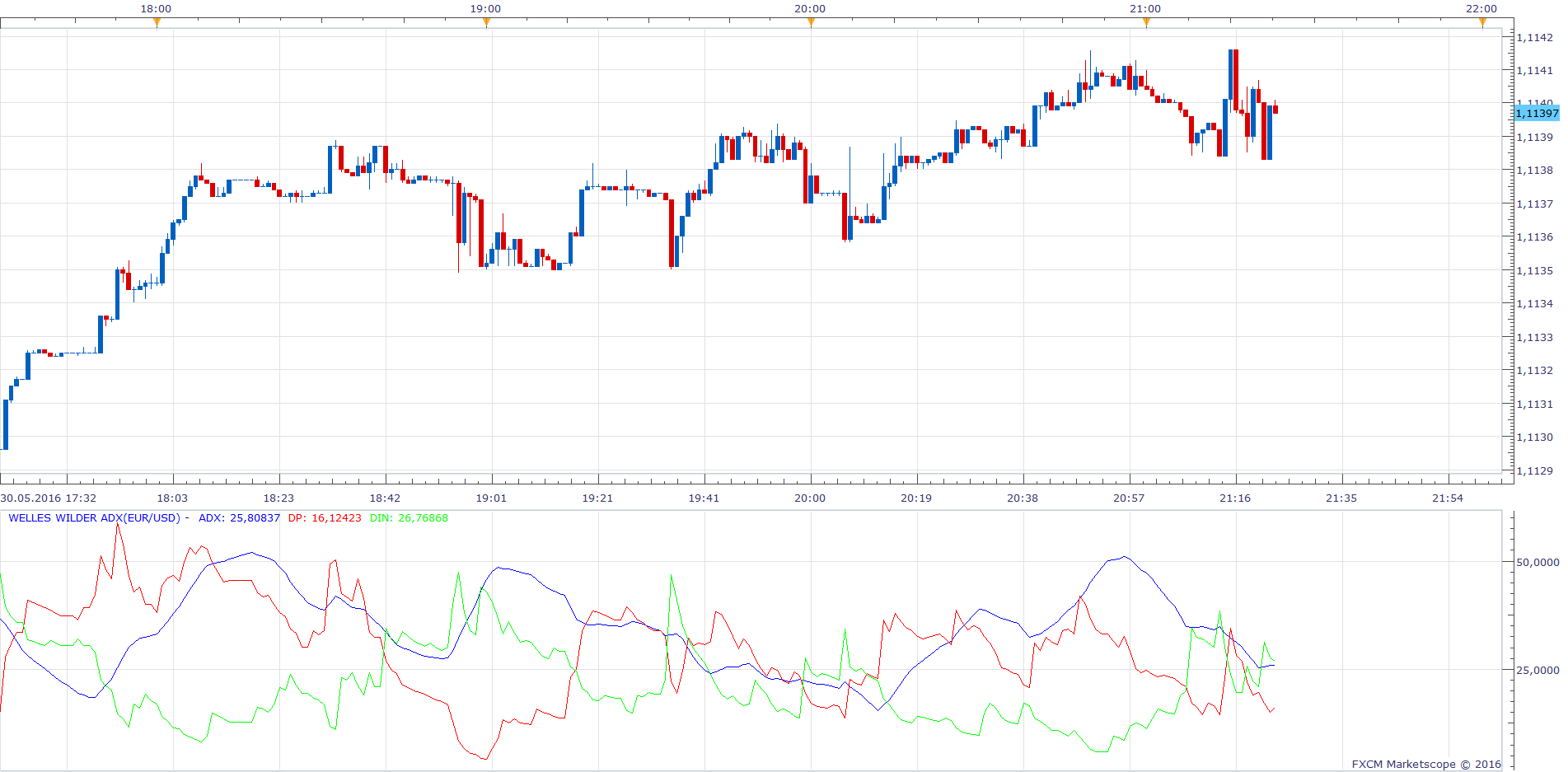1568x772 pixels.
Task: Click the 1,1142 price axis label
Action: 1535,37
